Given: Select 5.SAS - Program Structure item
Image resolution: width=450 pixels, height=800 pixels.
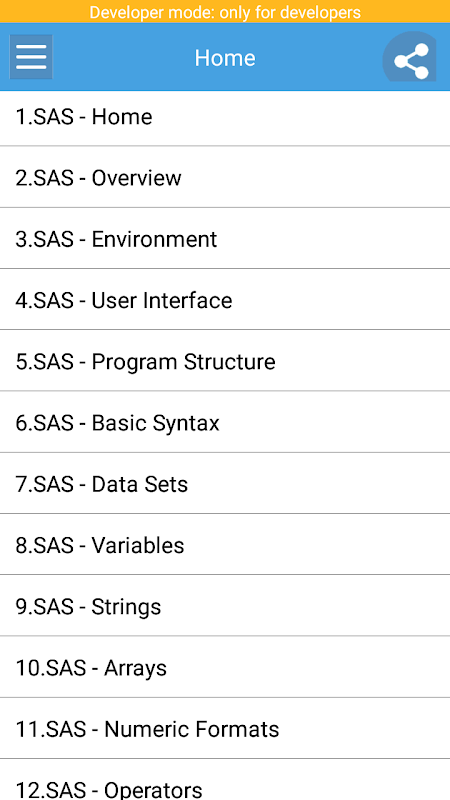Looking at the screenshot, I should click(x=225, y=361).
